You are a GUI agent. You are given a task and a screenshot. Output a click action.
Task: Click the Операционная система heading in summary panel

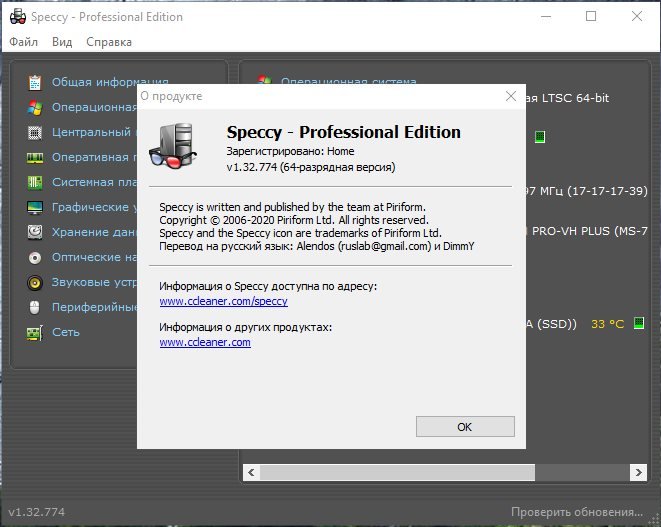click(x=349, y=81)
